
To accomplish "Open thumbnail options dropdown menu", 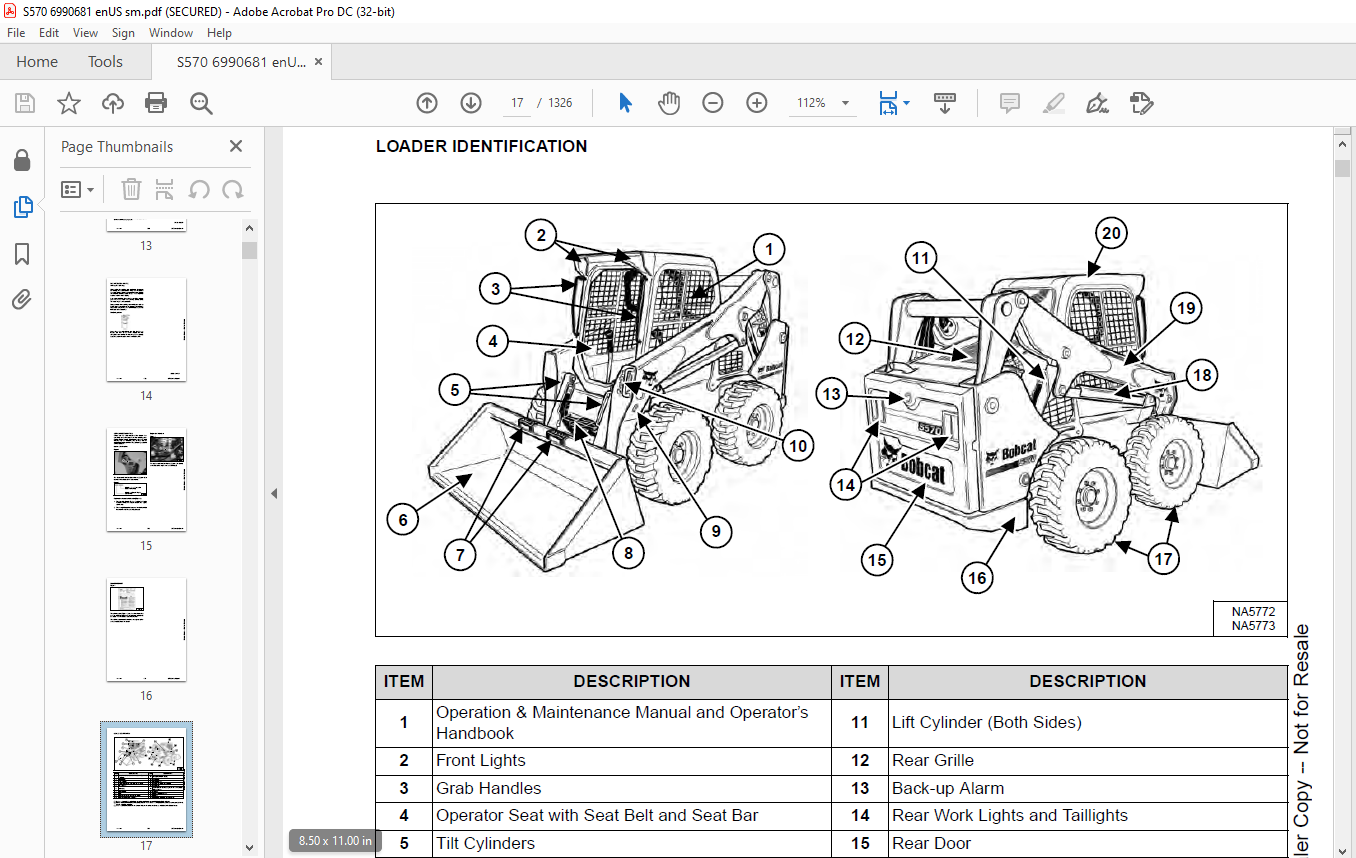I will pos(77,189).
